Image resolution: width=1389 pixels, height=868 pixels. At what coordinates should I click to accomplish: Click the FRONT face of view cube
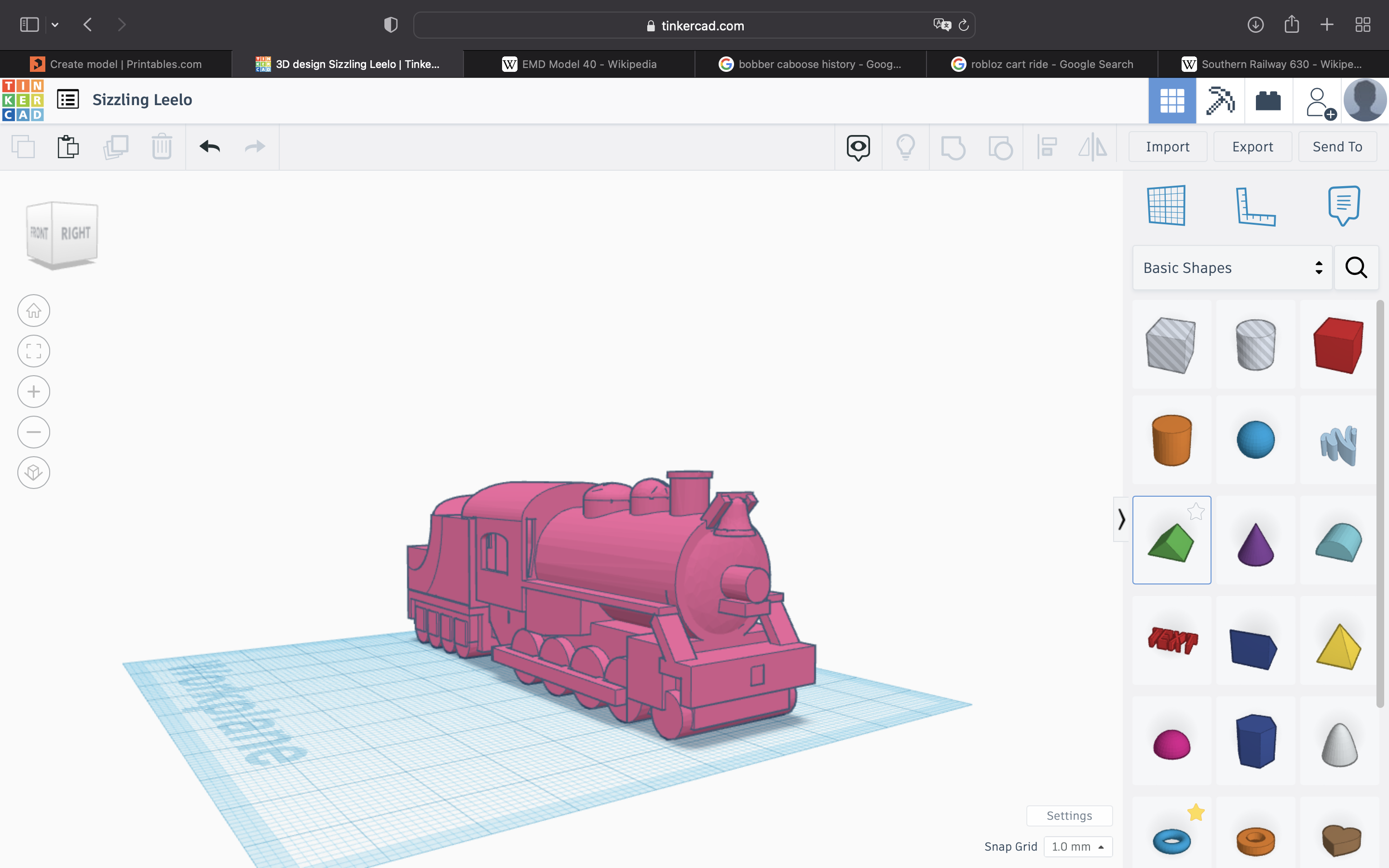point(39,232)
